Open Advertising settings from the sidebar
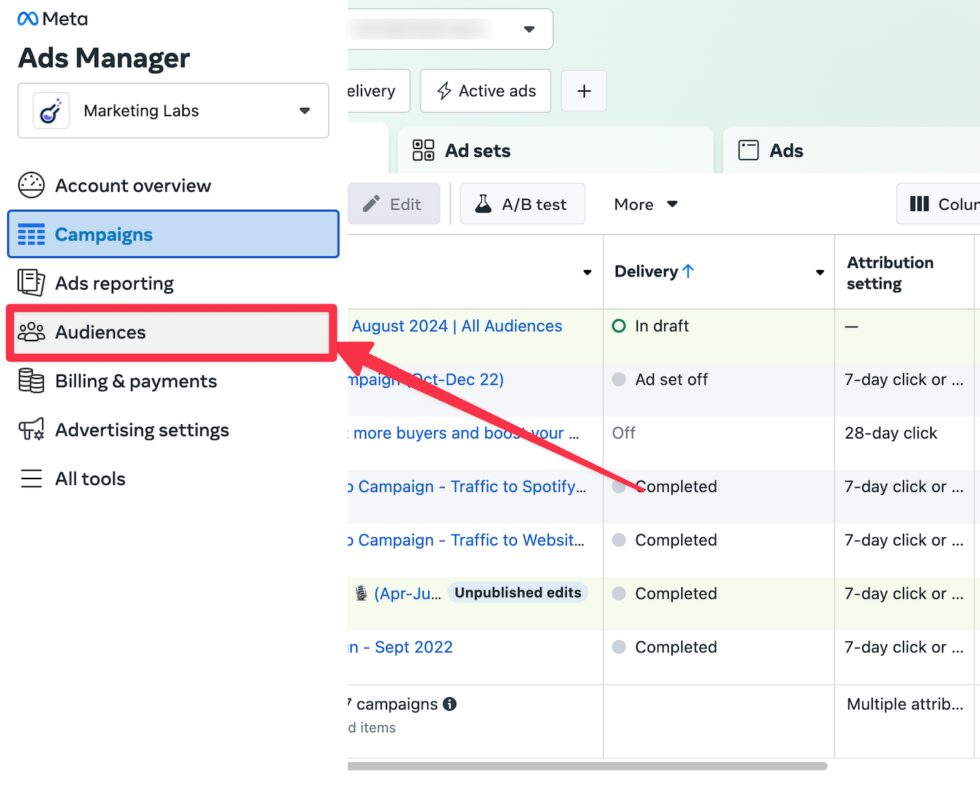 pos(141,430)
